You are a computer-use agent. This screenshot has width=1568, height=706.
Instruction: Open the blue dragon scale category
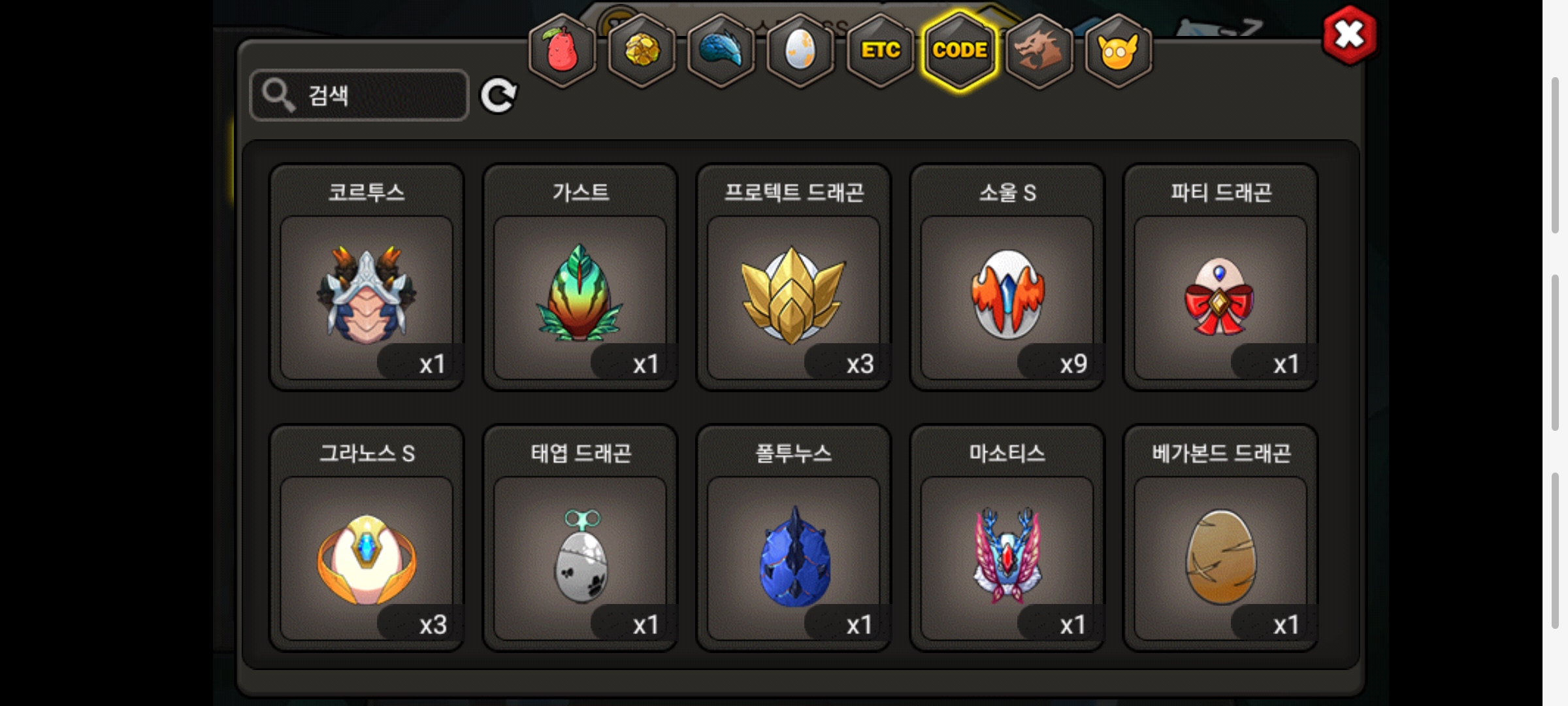[x=721, y=51]
